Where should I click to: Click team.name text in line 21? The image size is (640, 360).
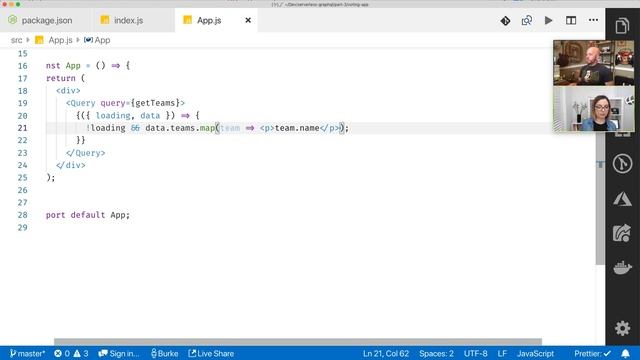[297, 128]
